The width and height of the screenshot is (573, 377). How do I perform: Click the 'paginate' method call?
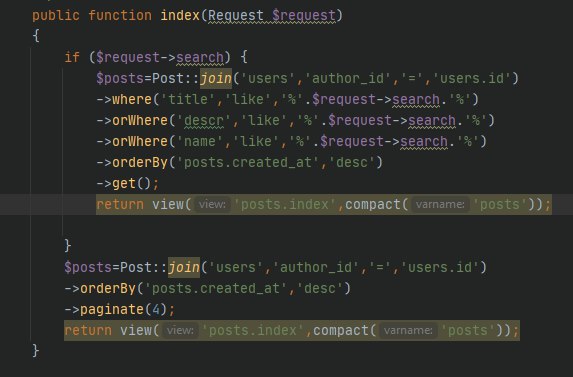[x=112, y=309]
